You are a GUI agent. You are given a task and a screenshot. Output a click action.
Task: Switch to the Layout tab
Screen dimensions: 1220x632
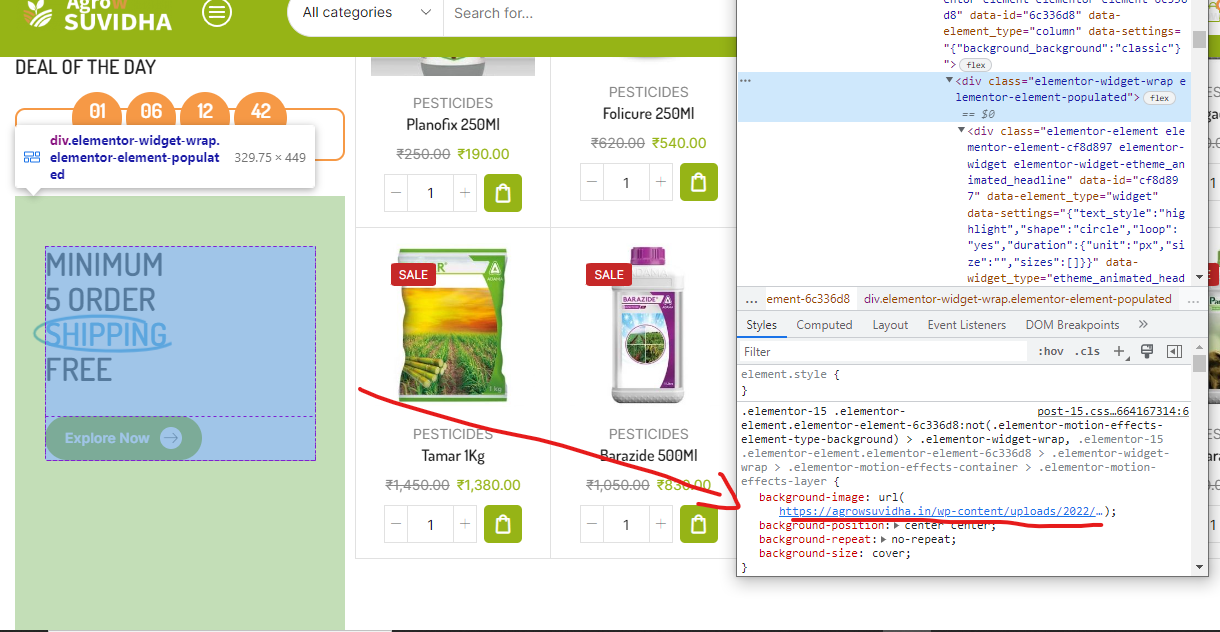[x=890, y=325]
